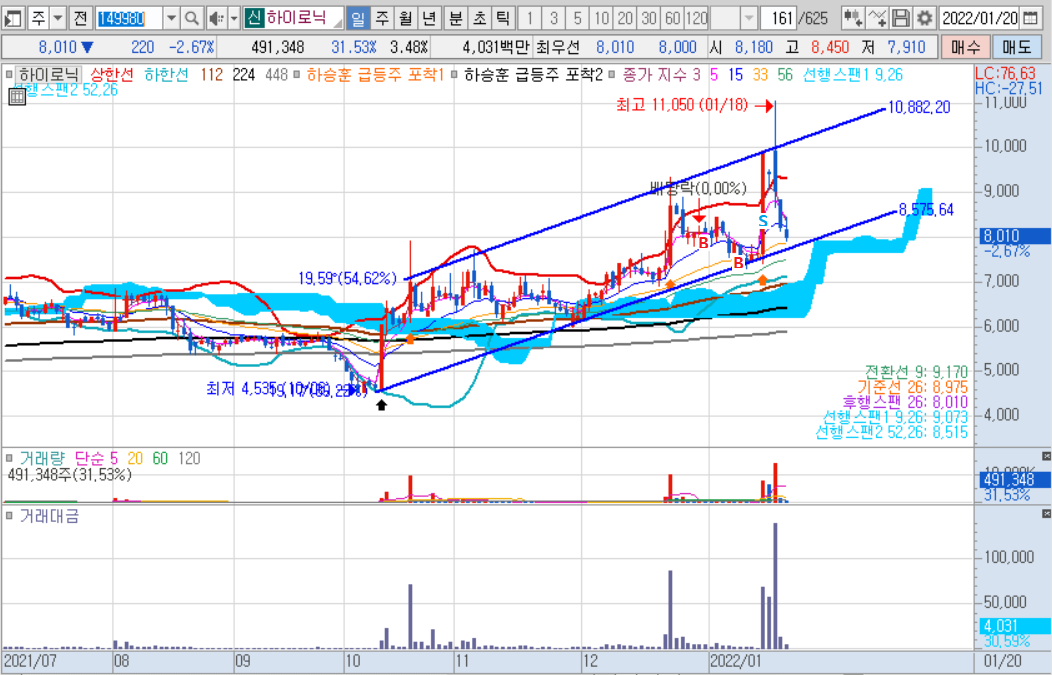Click the candlestick chart add icon
This screenshot has width=1052, height=675.
pos(853,18)
